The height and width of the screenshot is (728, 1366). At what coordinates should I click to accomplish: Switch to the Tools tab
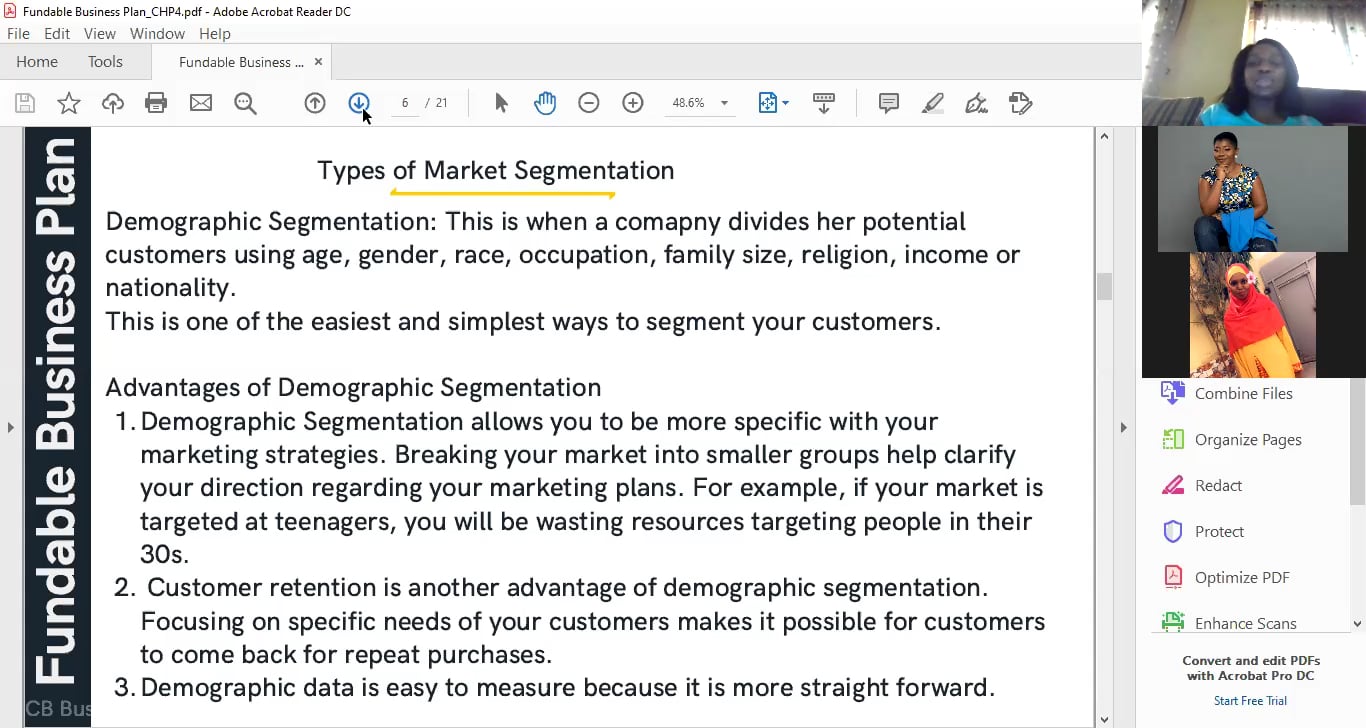pos(105,62)
